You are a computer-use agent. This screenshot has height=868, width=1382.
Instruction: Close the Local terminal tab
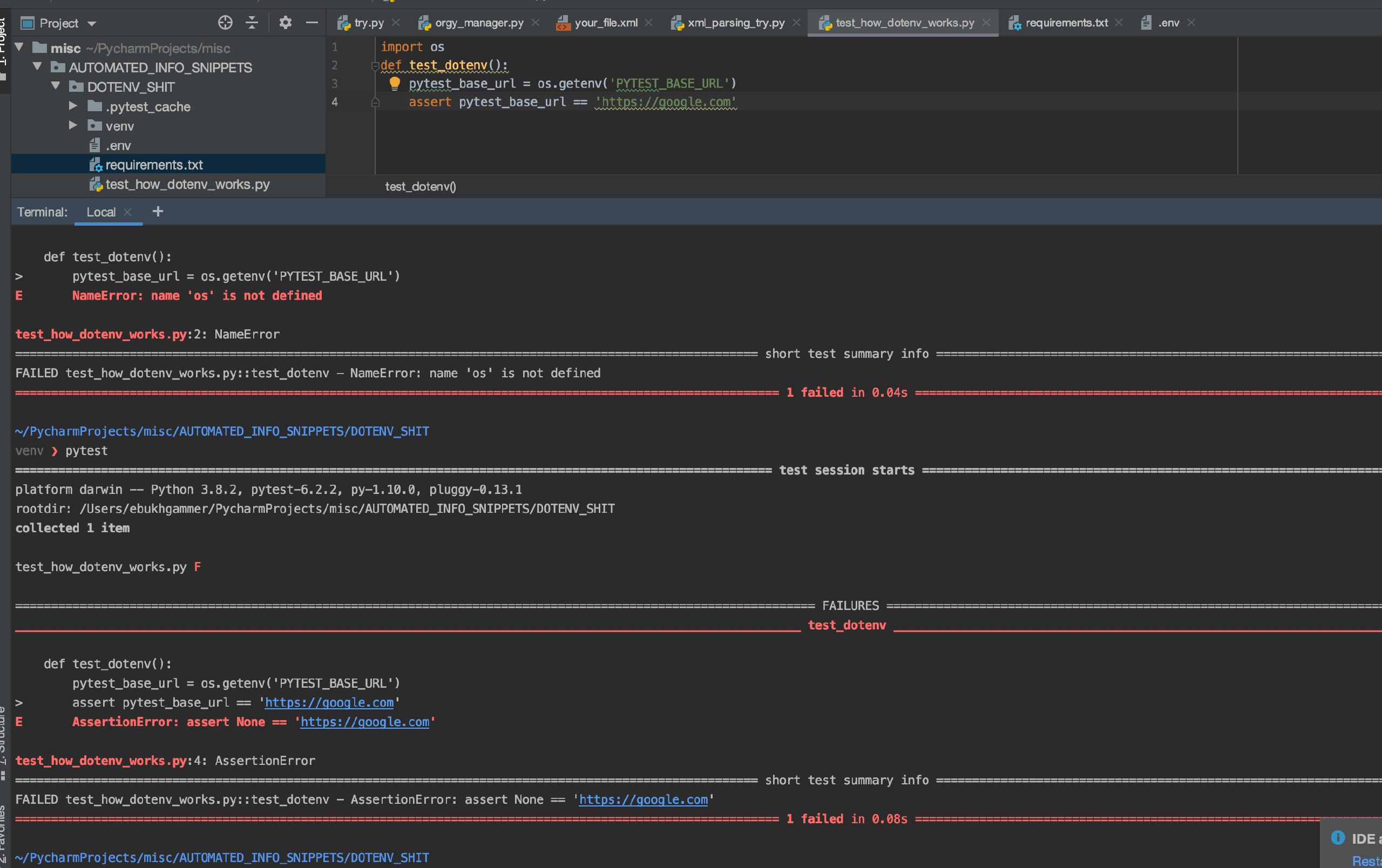point(128,212)
